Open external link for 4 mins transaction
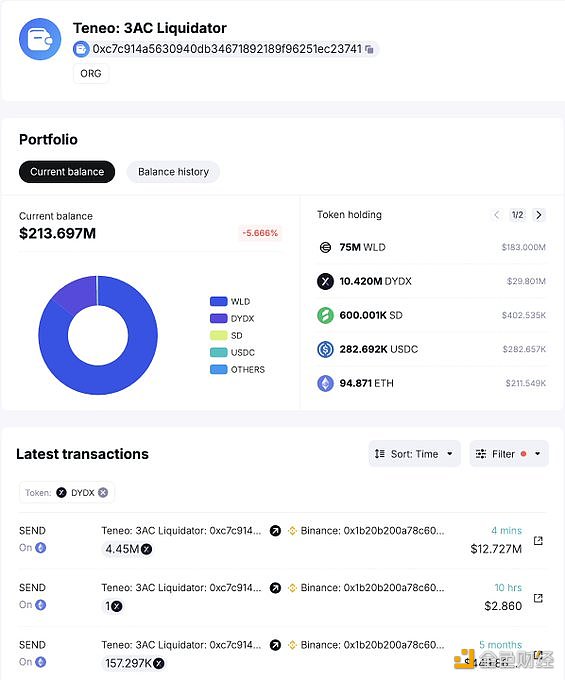The height and width of the screenshot is (680, 565). tap(538, 540)
